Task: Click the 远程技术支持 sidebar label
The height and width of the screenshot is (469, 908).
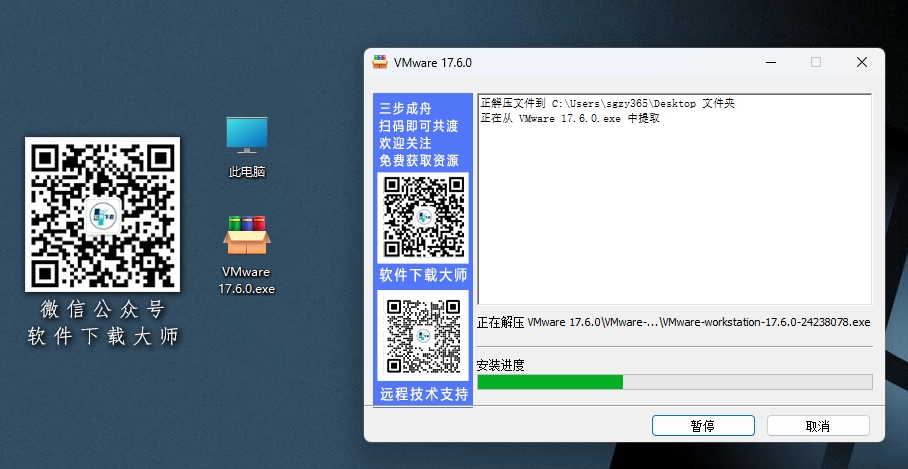Action: [x=424, y=394]
